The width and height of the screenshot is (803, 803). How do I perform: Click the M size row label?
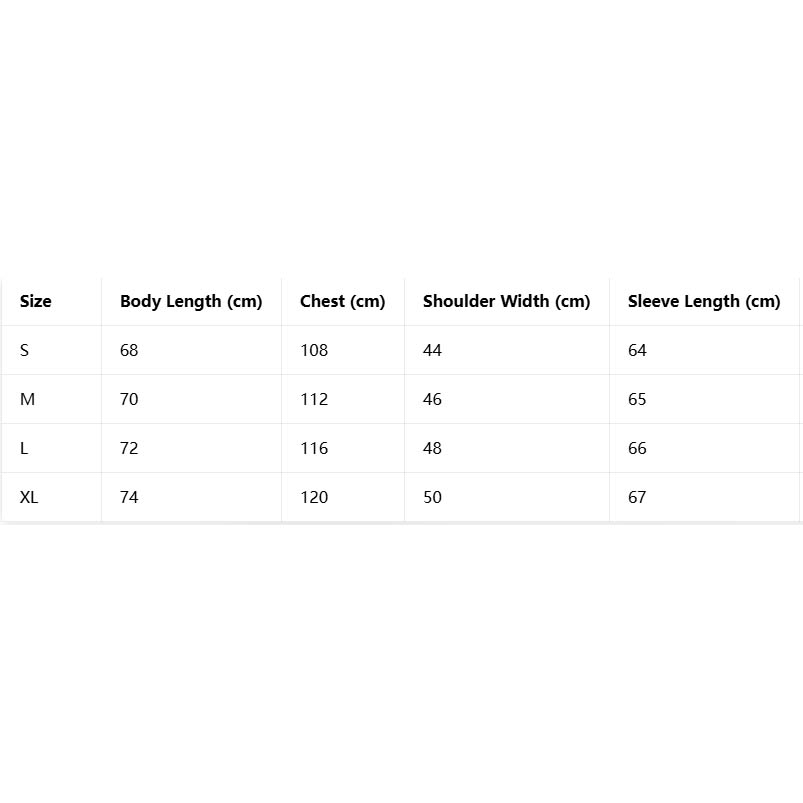[x=27, y=399]
